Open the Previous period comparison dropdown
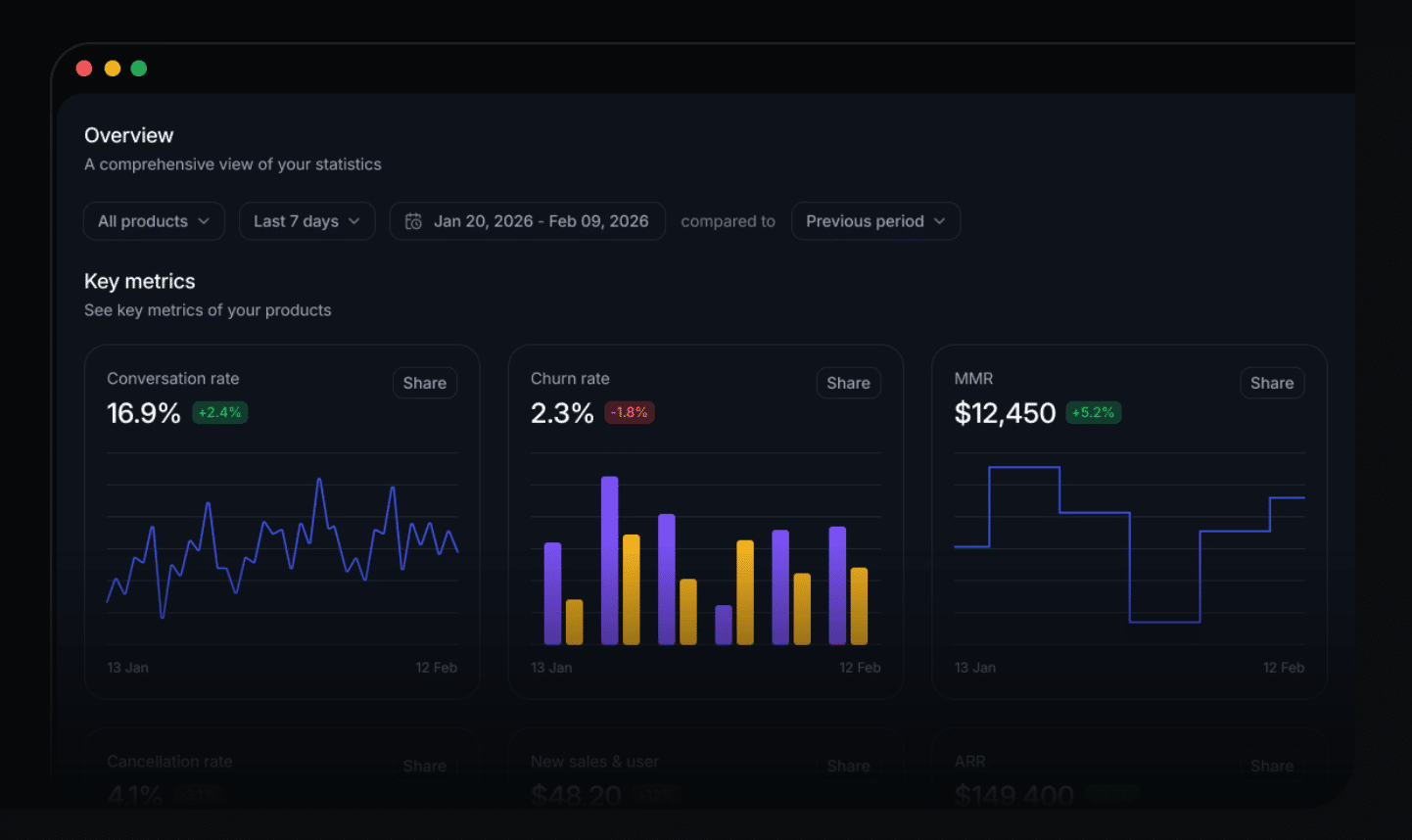The height and width of the screenshot is (840, 1412). click(875, 221)
